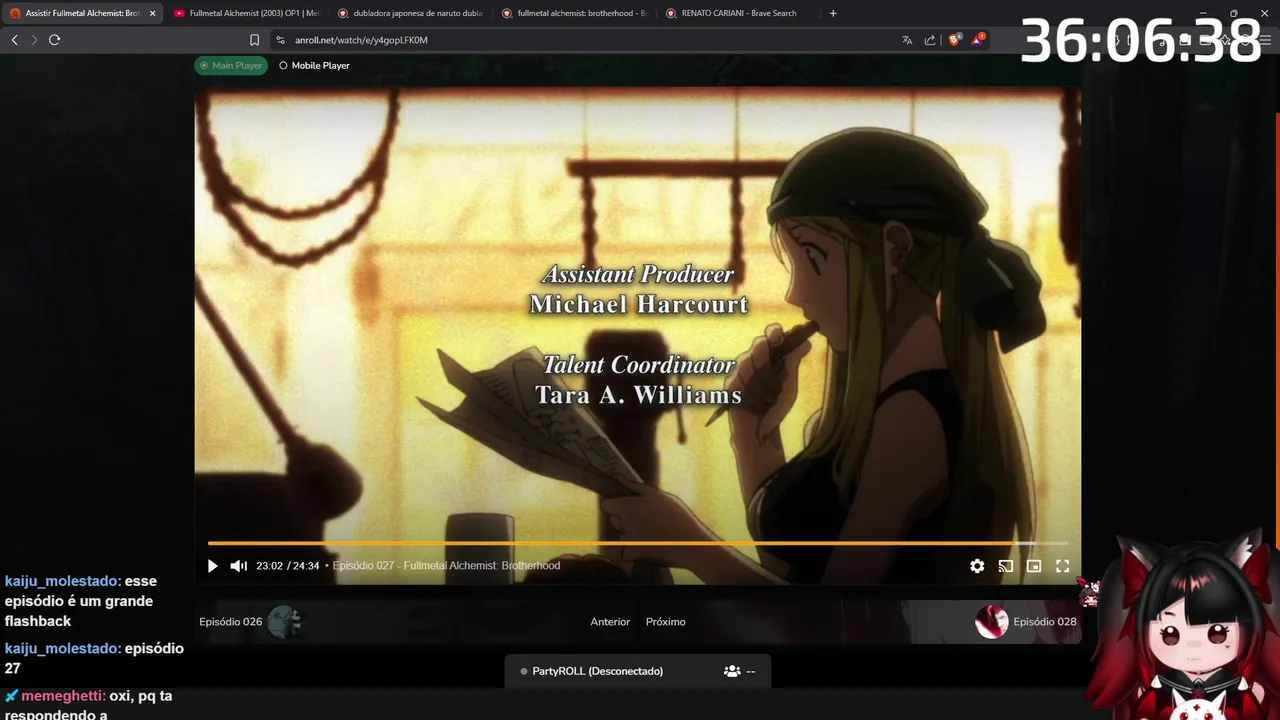Click the 23:02 / 24:34 time display
Screen dimensions: 1280x720
[x=288, y=566]
